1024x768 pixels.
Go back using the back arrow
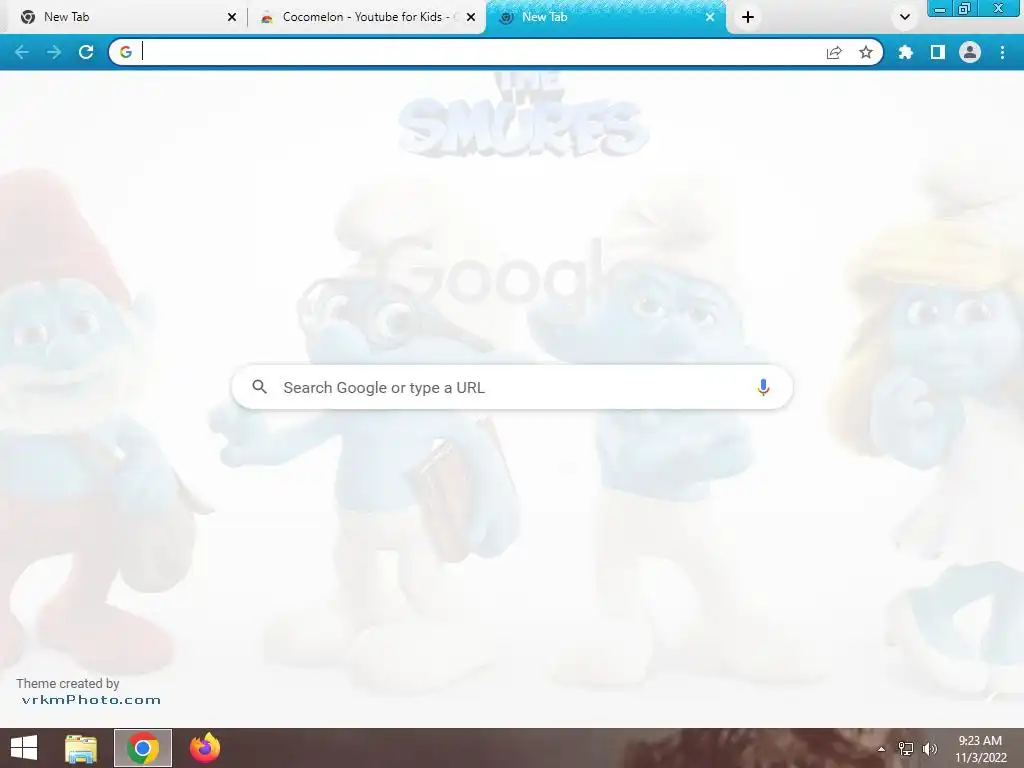[x=22, y=52]
